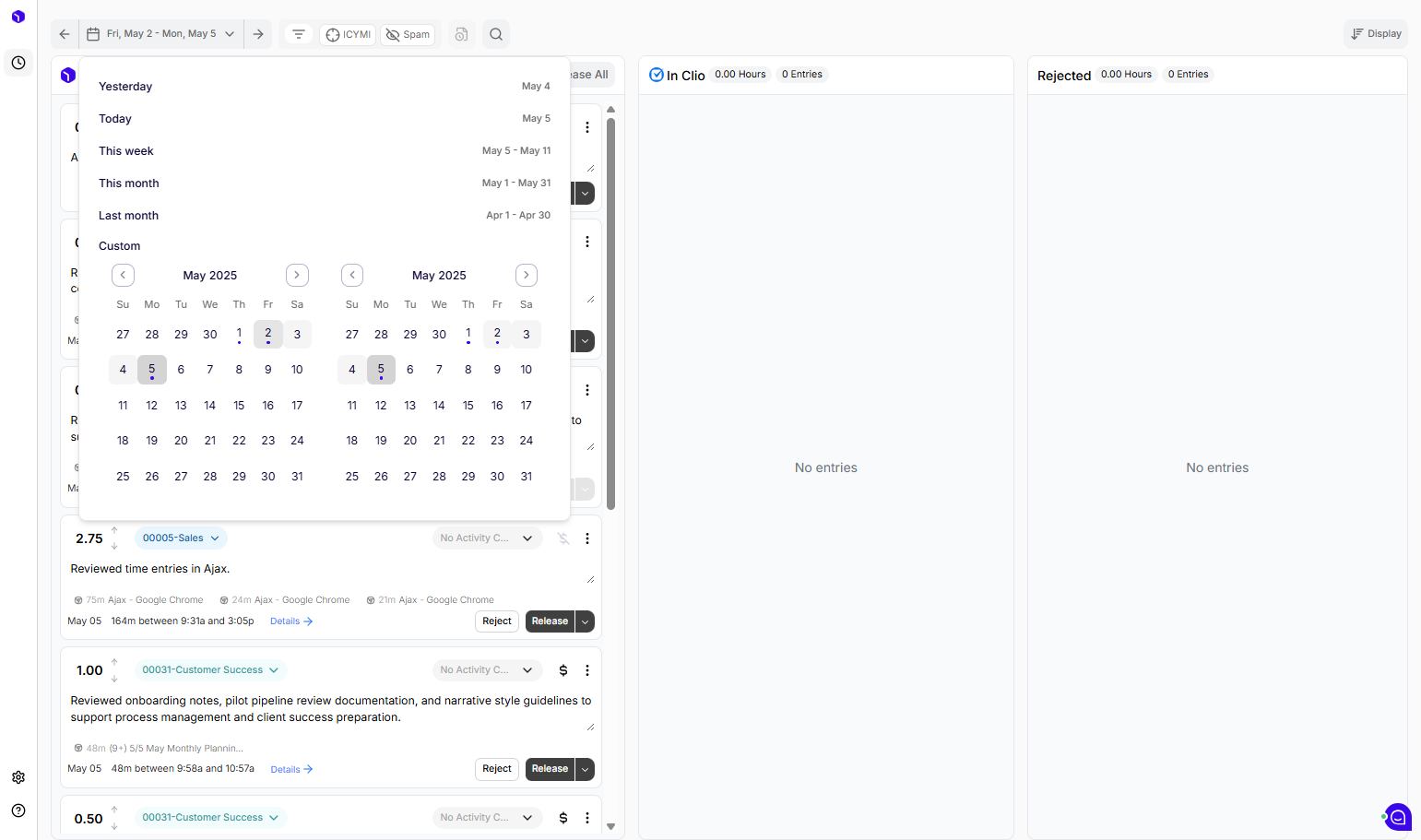Pick day 21 in the right calendar
The width and height of the screenshot is (1421, 840).
pyautogui.click(x=439, y=441)
